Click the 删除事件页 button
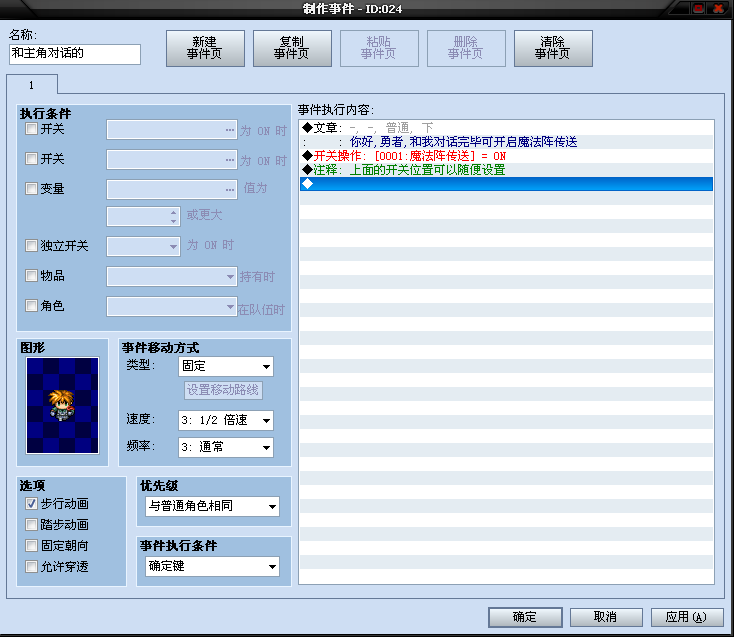Screen dimensions: 734x637 tap(466, 48)
